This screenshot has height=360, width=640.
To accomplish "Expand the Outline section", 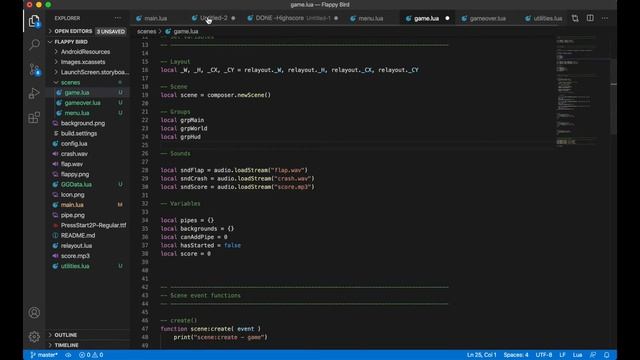I will point(65,335).
